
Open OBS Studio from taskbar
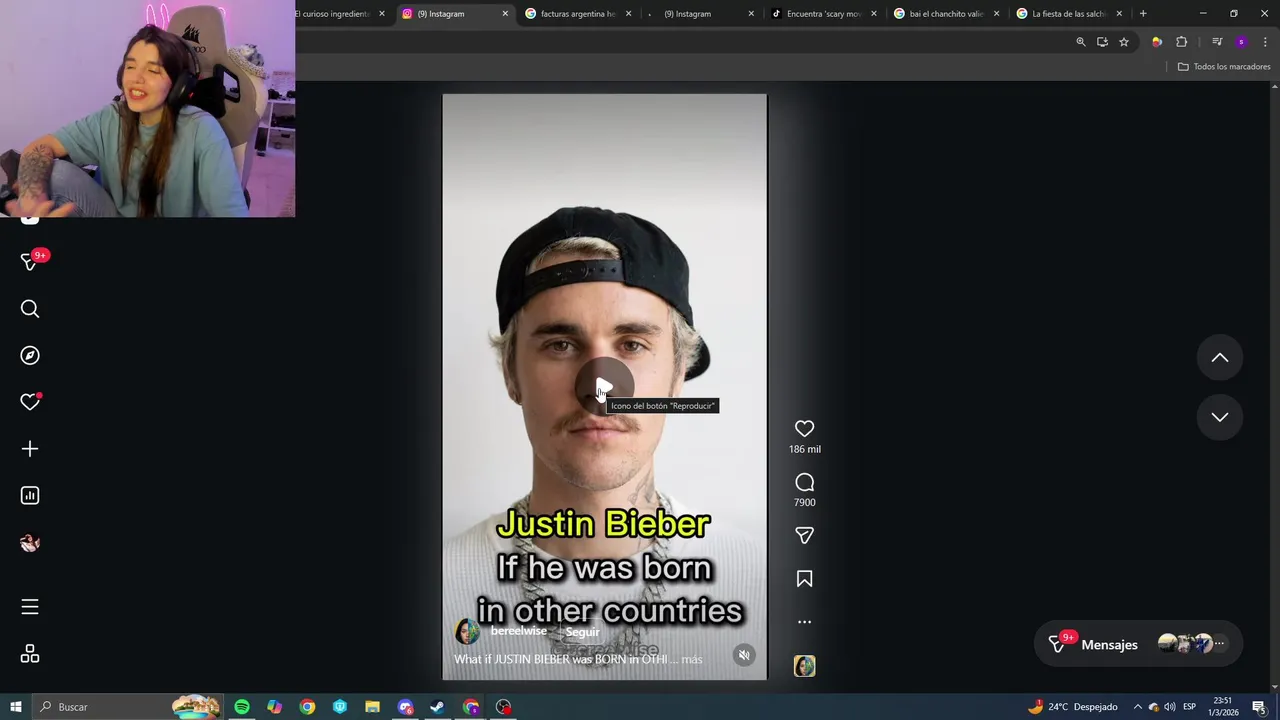tap(503, 707)
